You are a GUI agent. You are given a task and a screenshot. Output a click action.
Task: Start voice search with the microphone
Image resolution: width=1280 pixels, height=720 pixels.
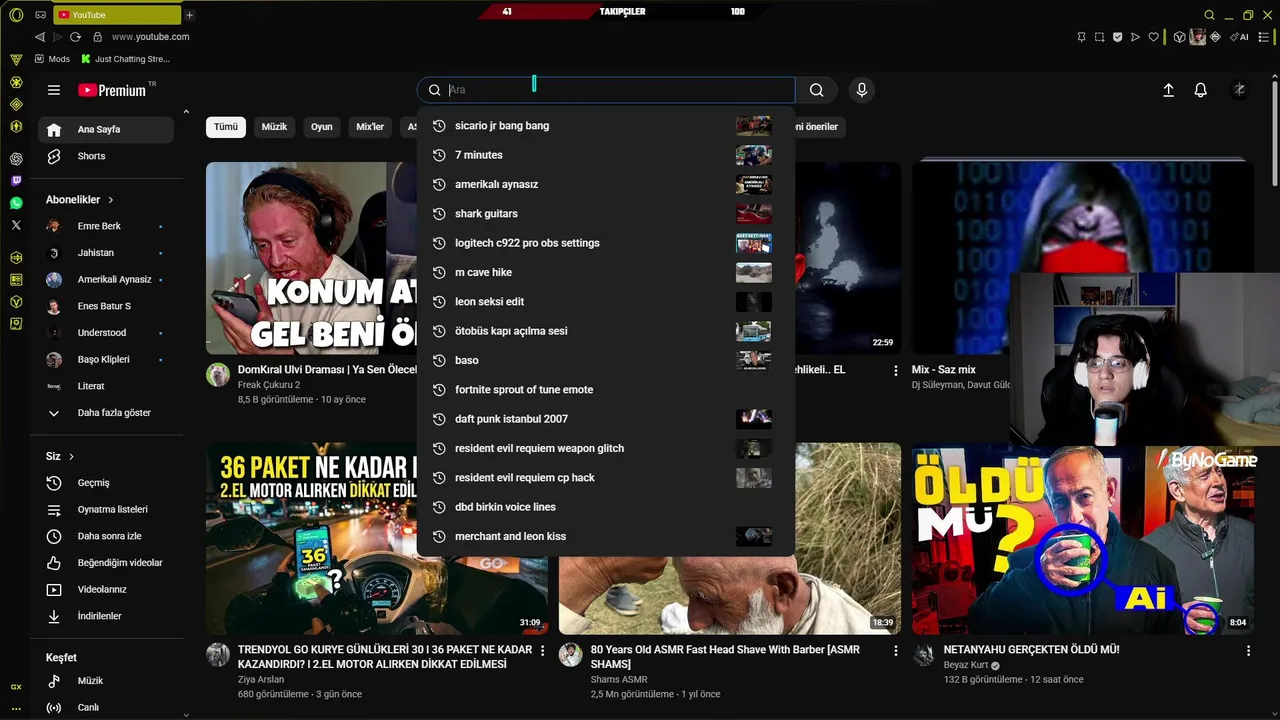coord(862,90)
